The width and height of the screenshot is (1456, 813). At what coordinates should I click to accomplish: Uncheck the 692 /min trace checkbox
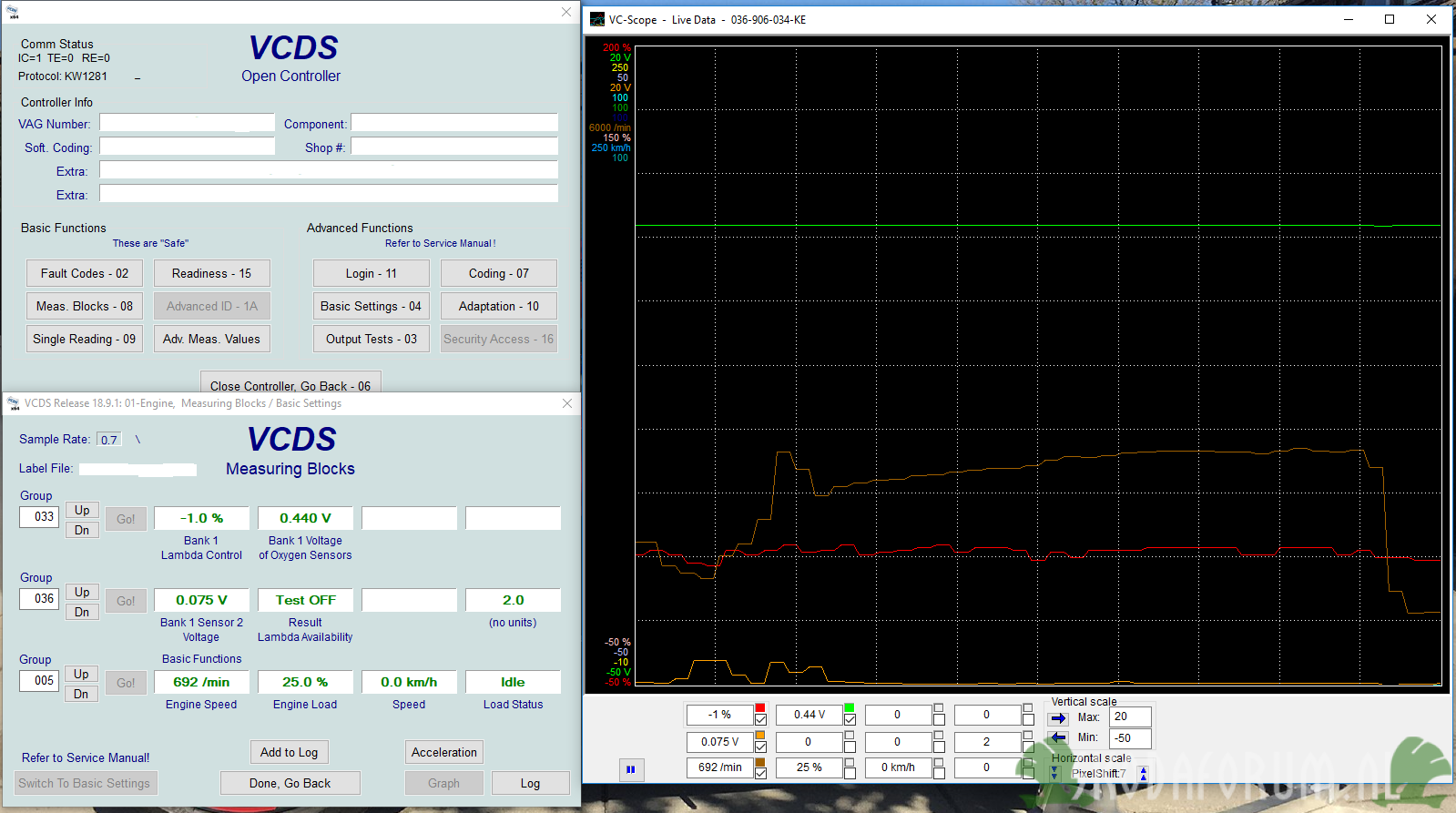(760, 773)
